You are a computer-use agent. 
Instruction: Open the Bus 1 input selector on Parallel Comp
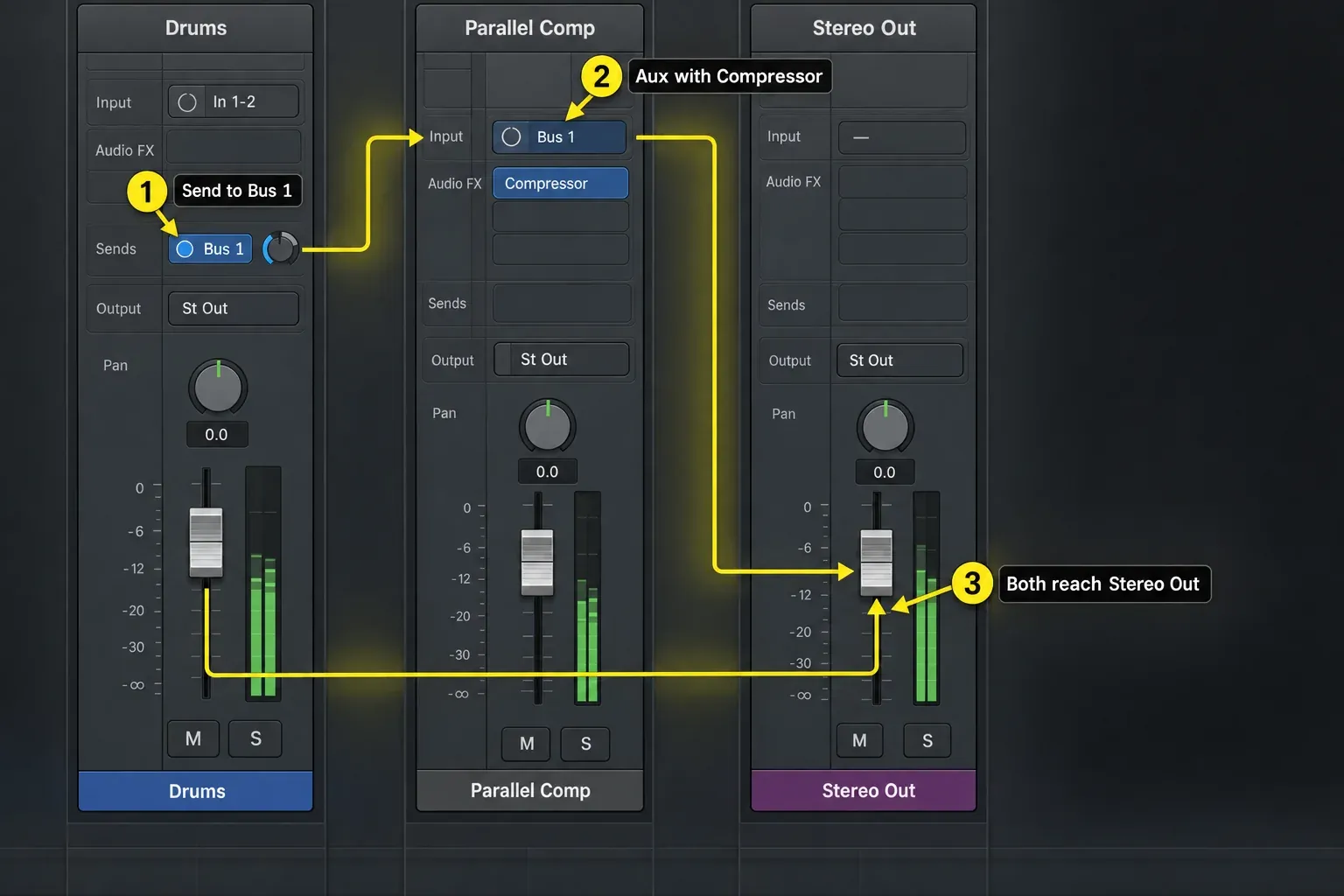(560, 137)
